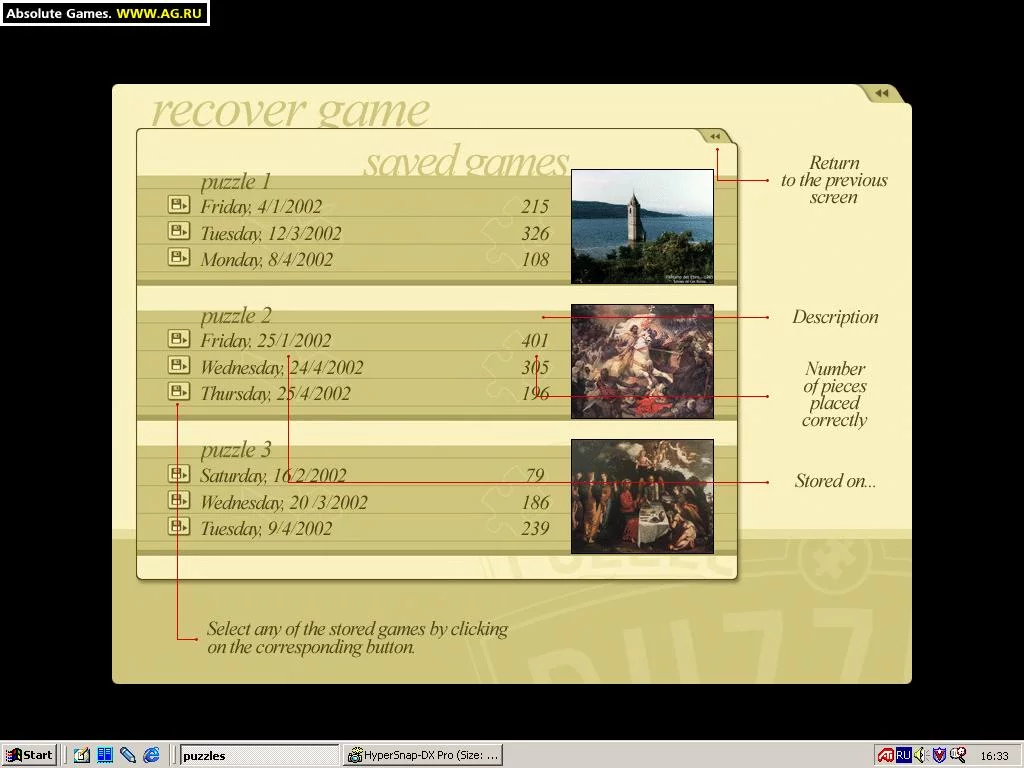
Task: Load the Wednesday, 20/3/2002 saved game
Action: [178, 500]
